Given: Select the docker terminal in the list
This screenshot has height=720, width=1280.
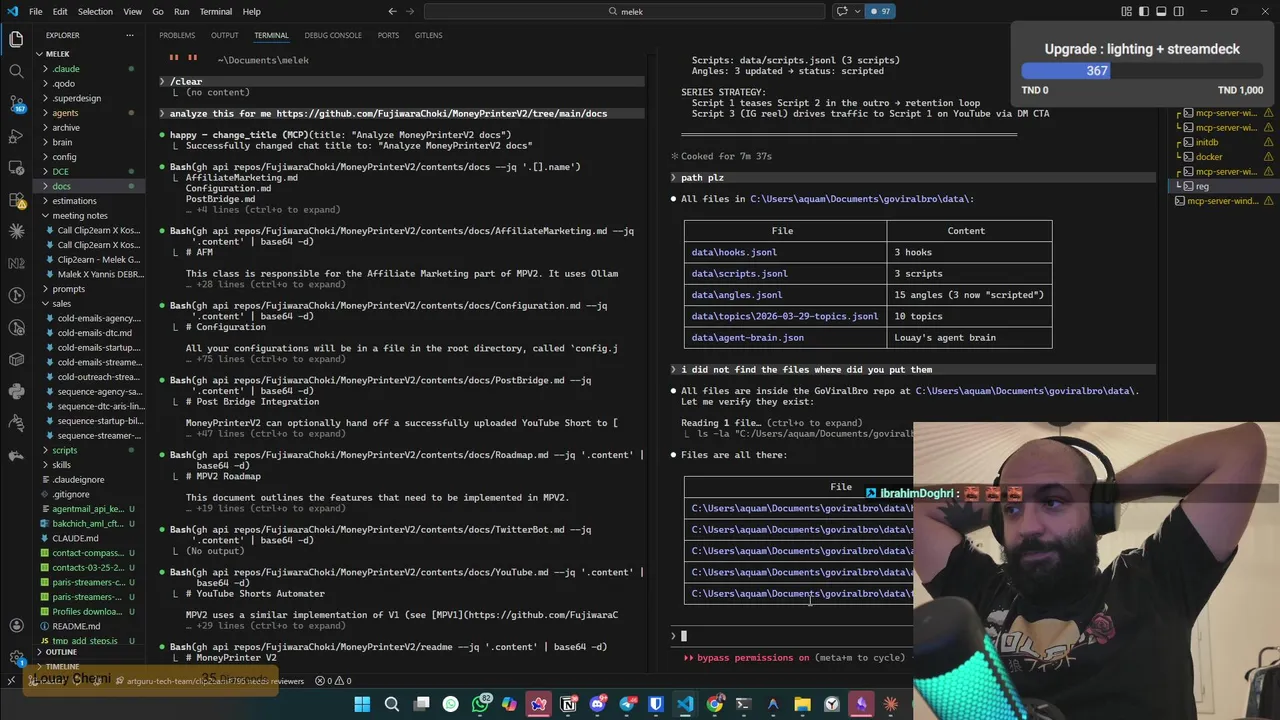Looking at the screenshot, I should pos(1208,157).
